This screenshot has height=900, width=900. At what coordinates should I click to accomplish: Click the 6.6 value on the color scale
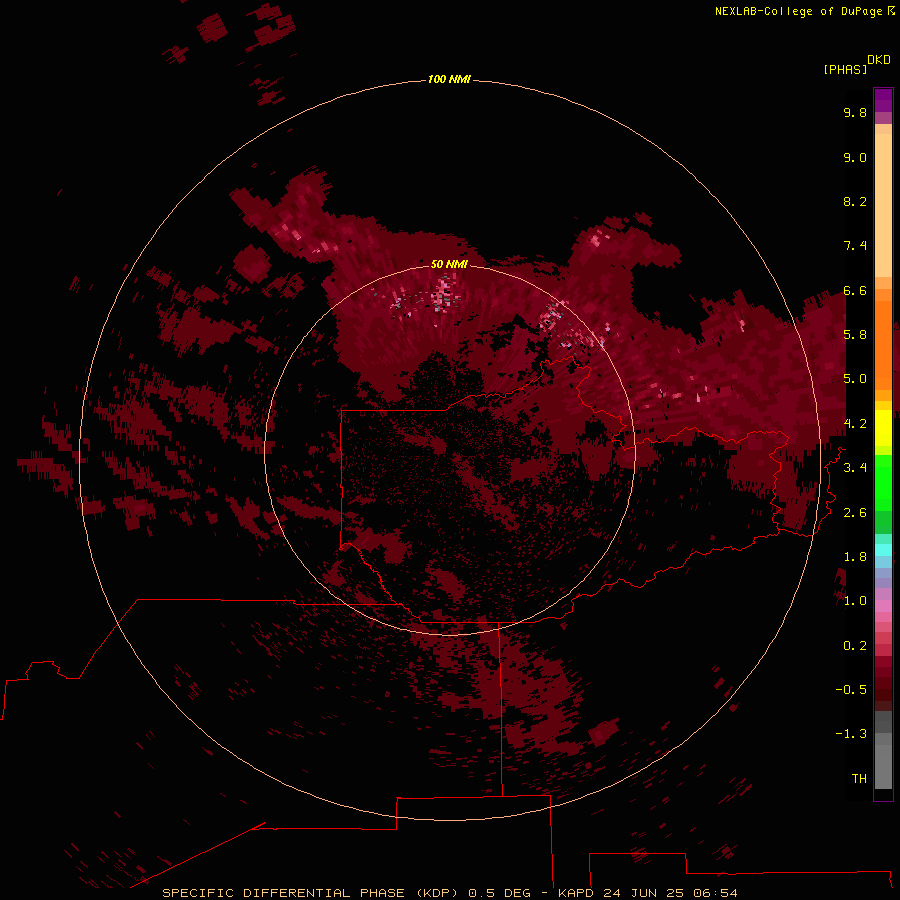point(855,290)
